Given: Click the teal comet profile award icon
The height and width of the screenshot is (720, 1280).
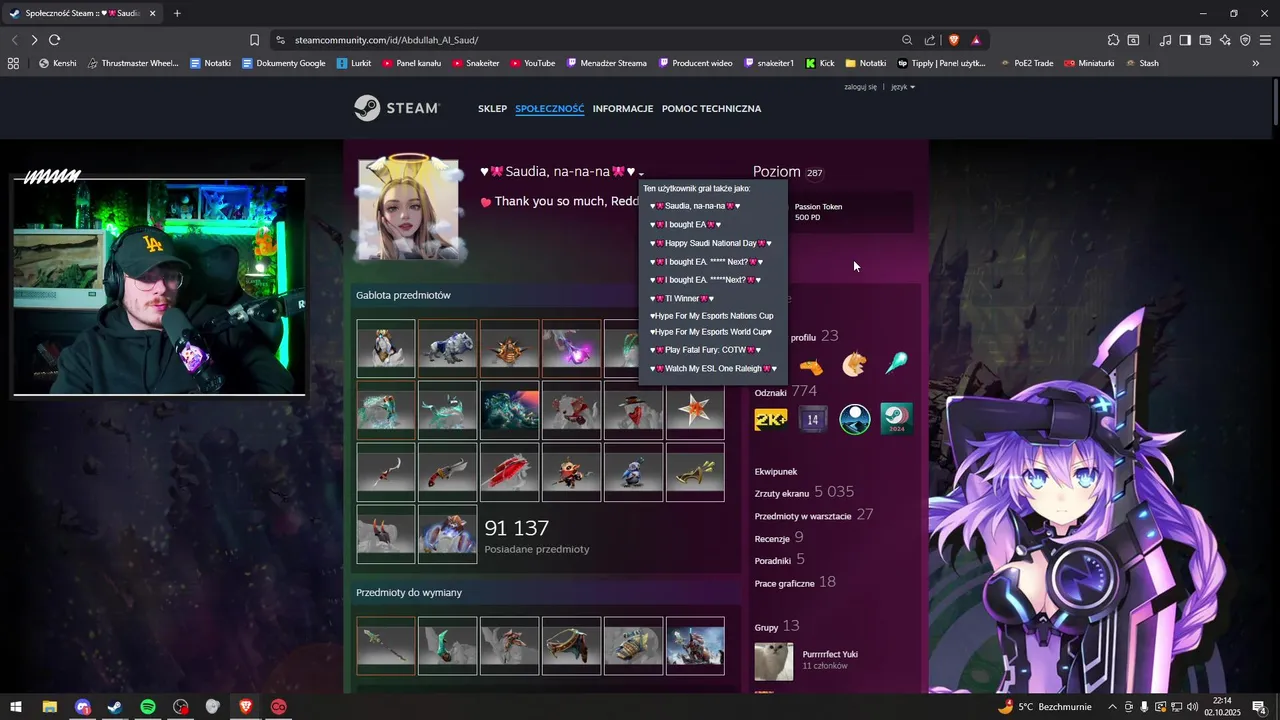Looking at the screenshot, I should (x=897, y=364).
